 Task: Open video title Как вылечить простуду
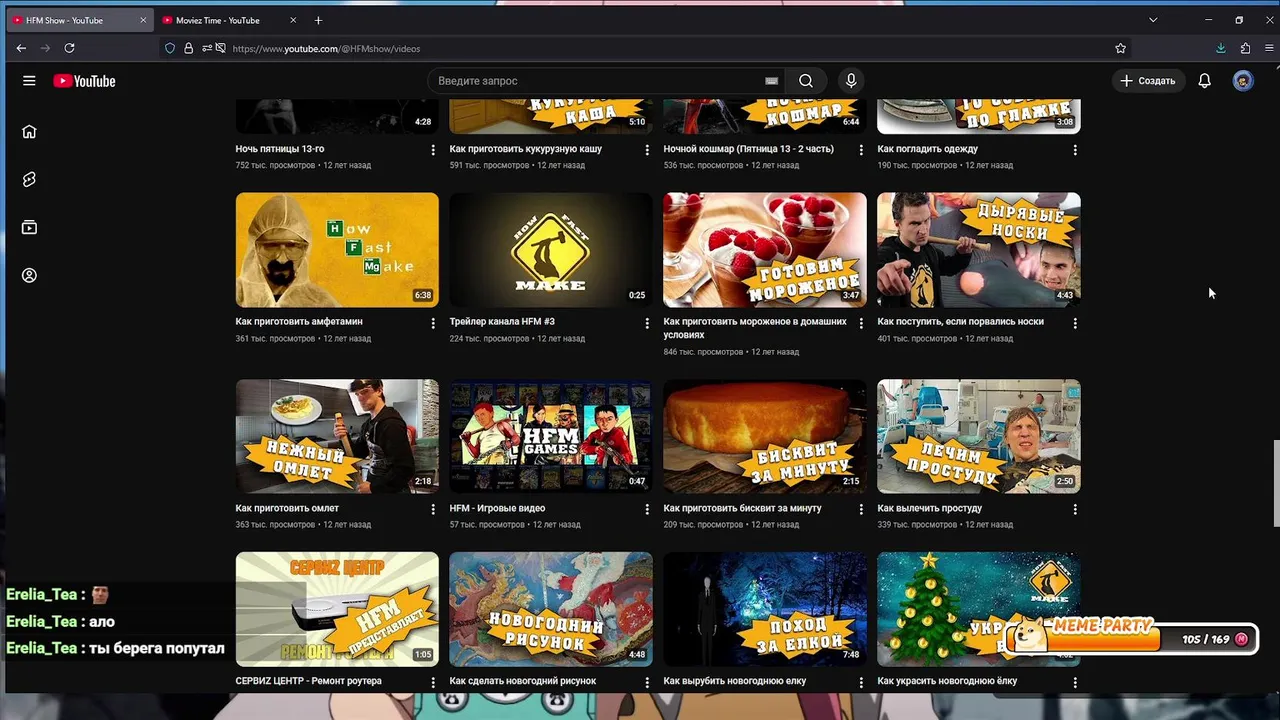[929, 508]
